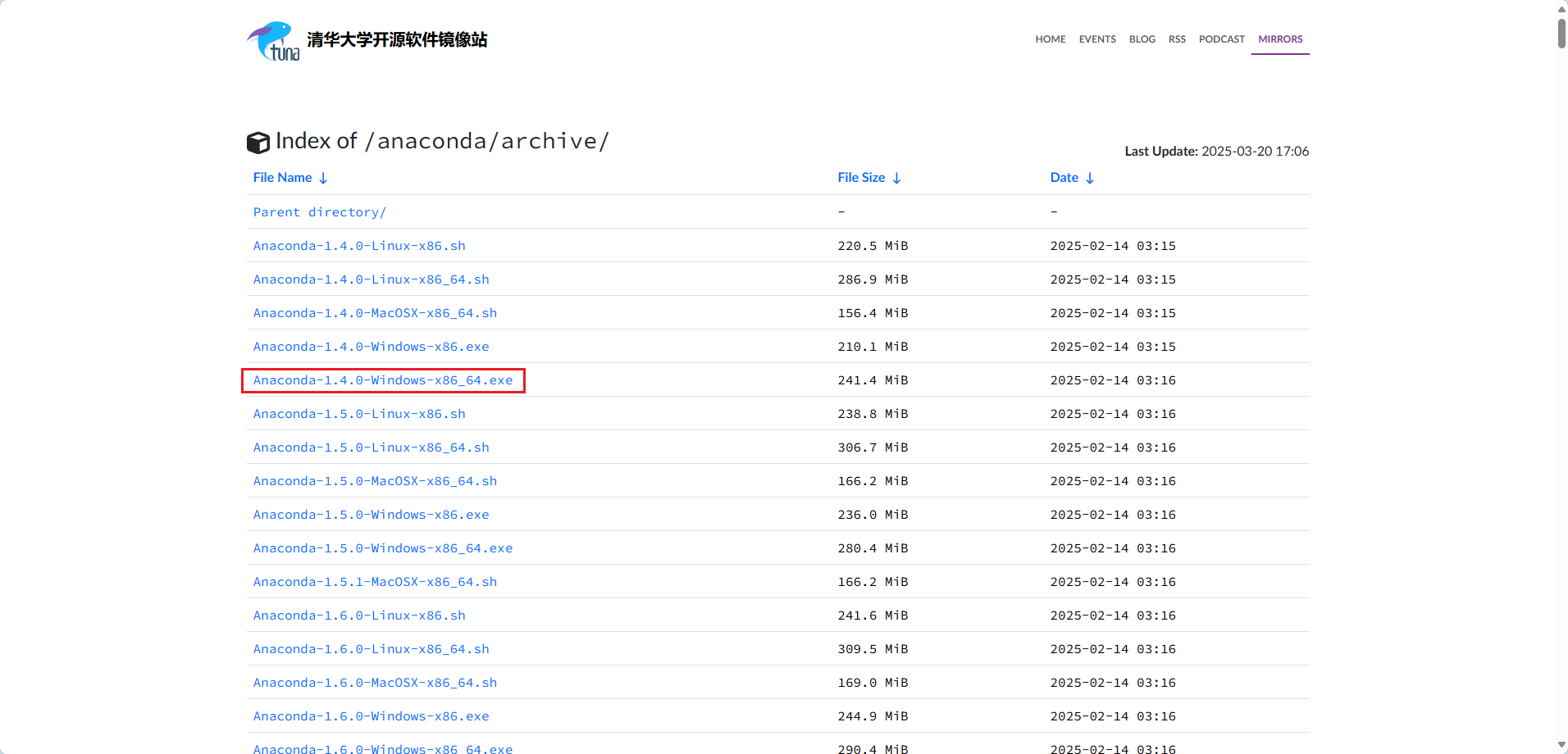The width and height of the screenshot is (1568, 754).
Task: Open the HOME page
Action: (1050, 39)
